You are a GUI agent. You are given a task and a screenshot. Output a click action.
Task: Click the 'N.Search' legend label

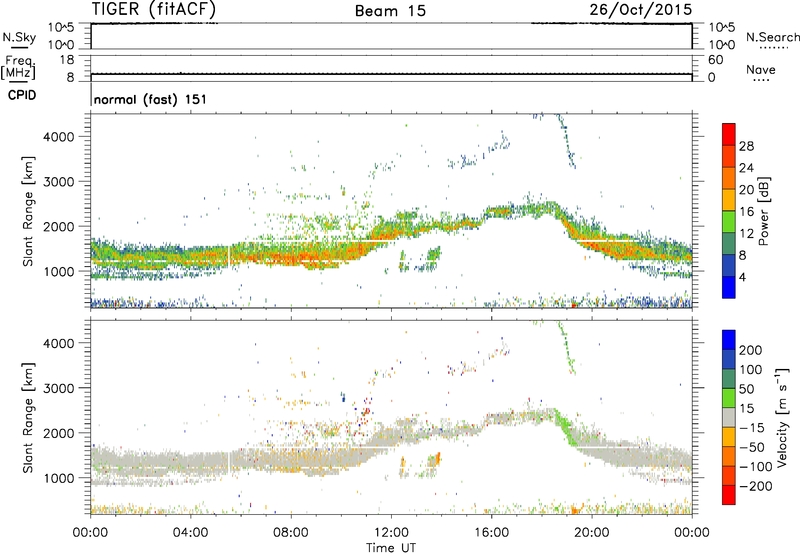(773, 37)
